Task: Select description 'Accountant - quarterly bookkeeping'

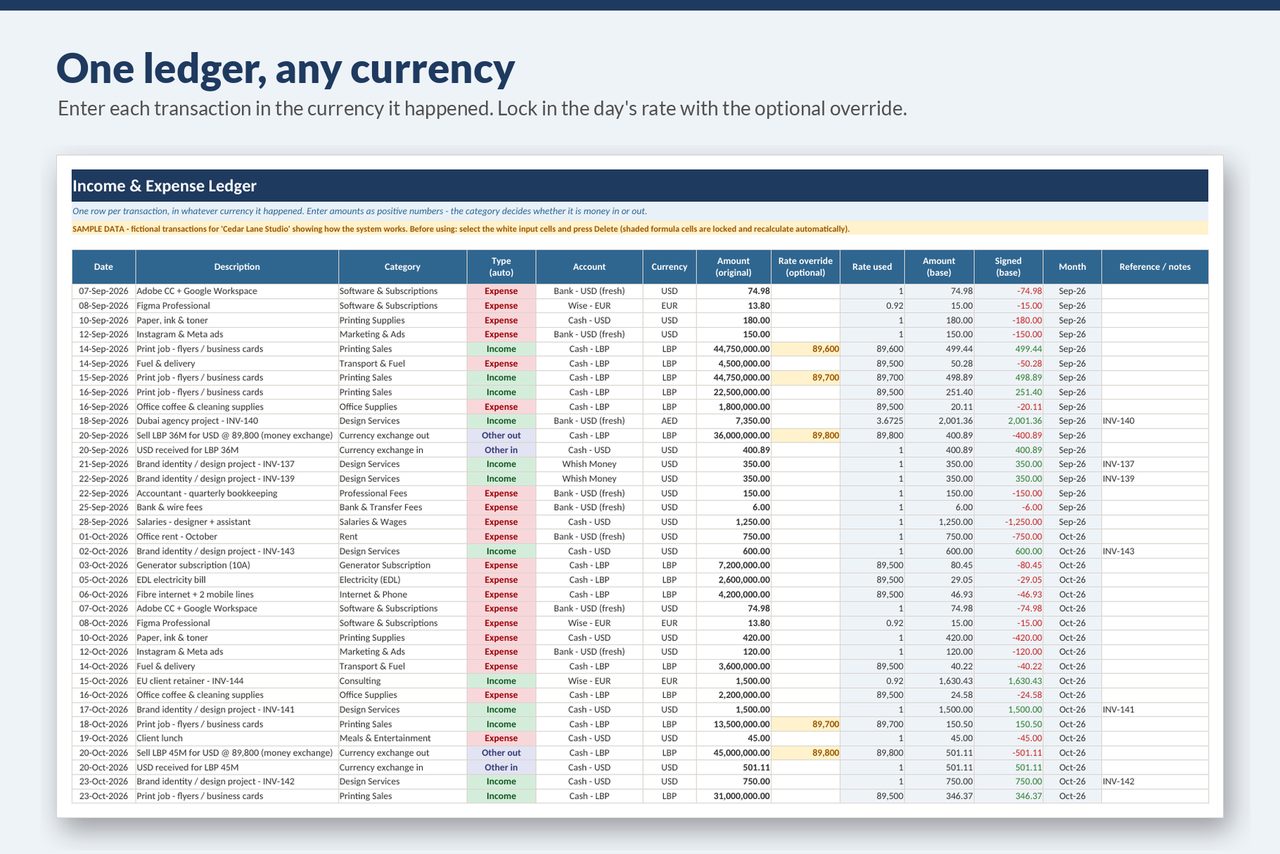Action: coord(237,493)
